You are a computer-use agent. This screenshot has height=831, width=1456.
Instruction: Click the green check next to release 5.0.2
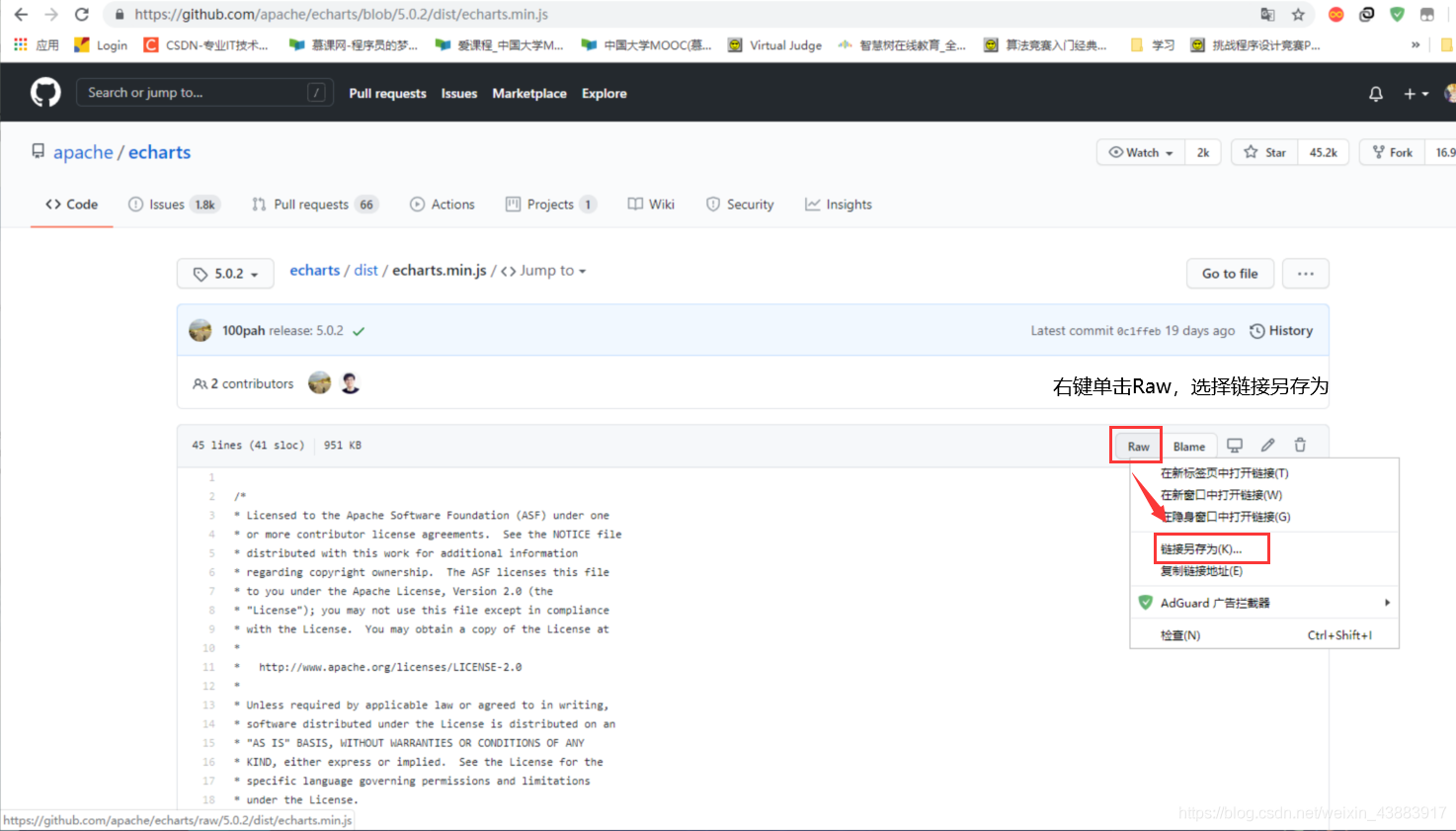coord(358,331)
